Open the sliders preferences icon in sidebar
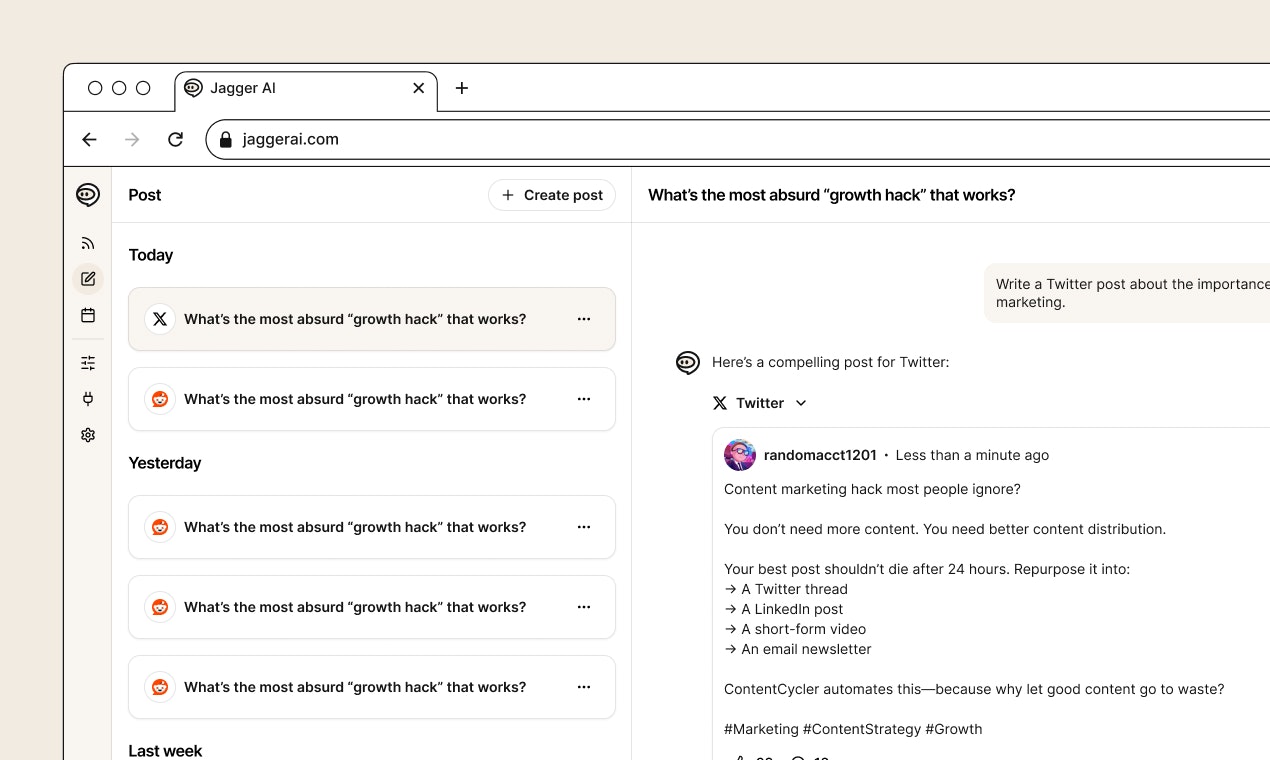Viewport: 1270px width, 760px height. click(88, 363)
